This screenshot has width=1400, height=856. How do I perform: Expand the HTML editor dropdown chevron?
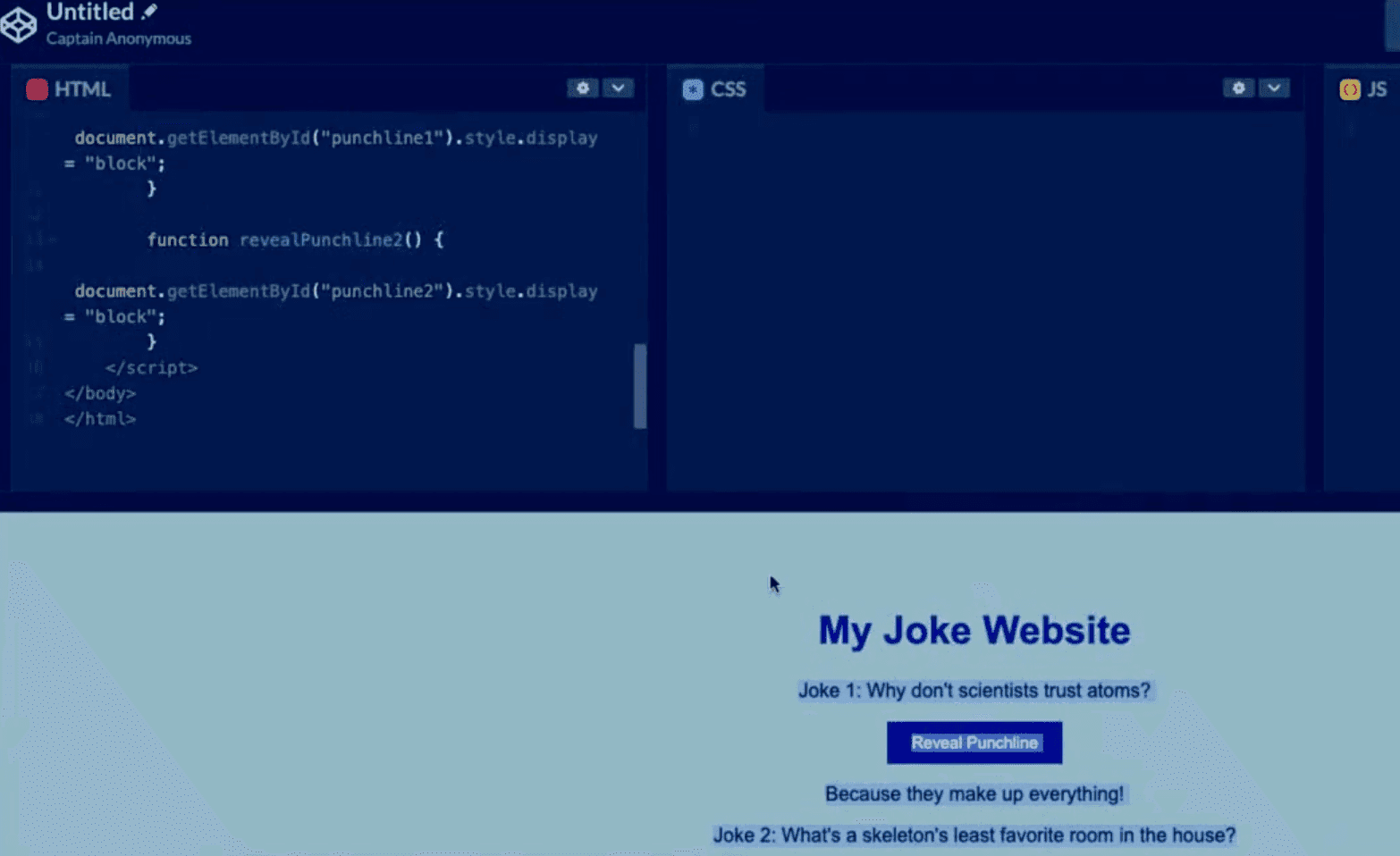[618, 88]
